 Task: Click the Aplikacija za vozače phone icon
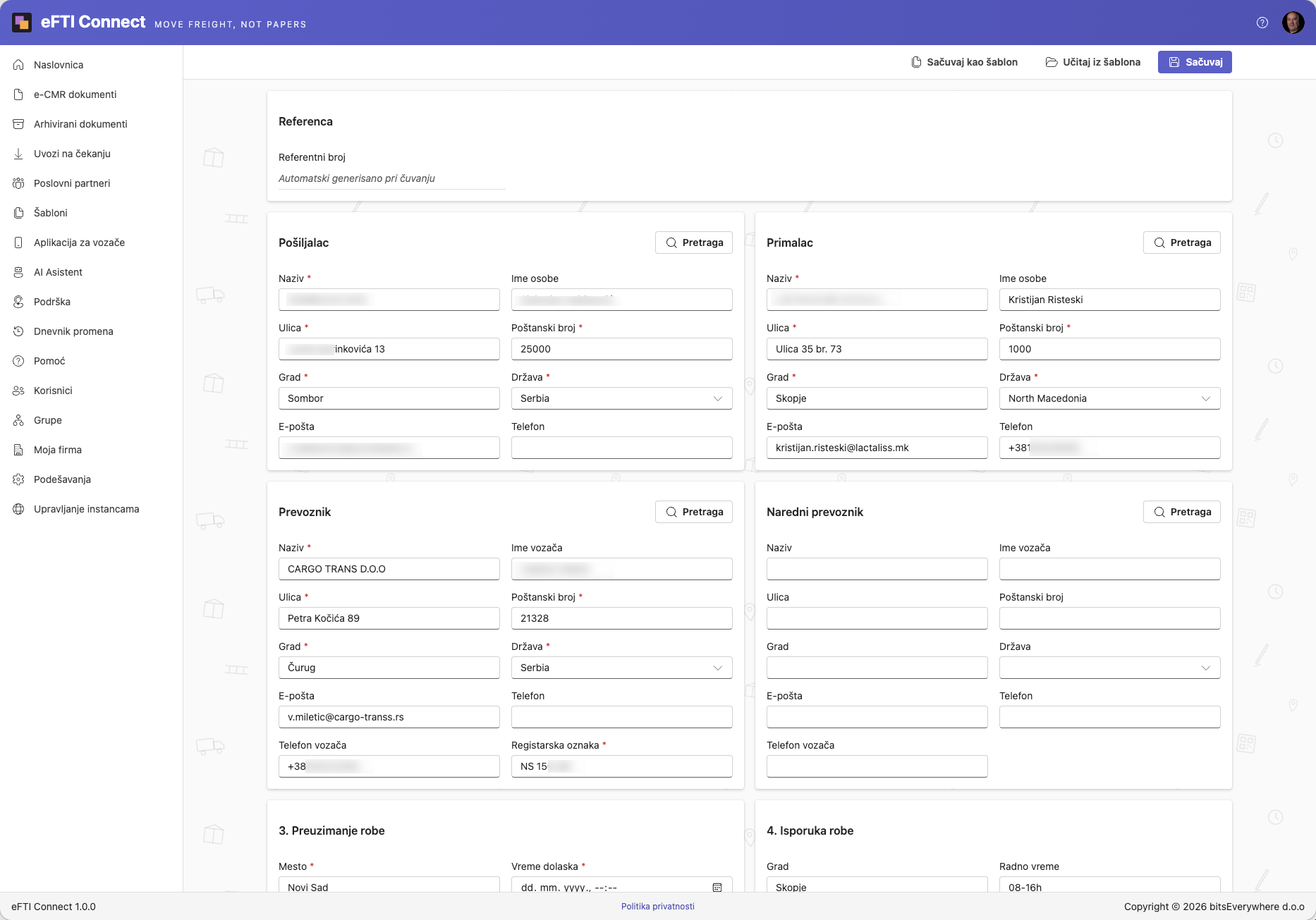[18, 243]
